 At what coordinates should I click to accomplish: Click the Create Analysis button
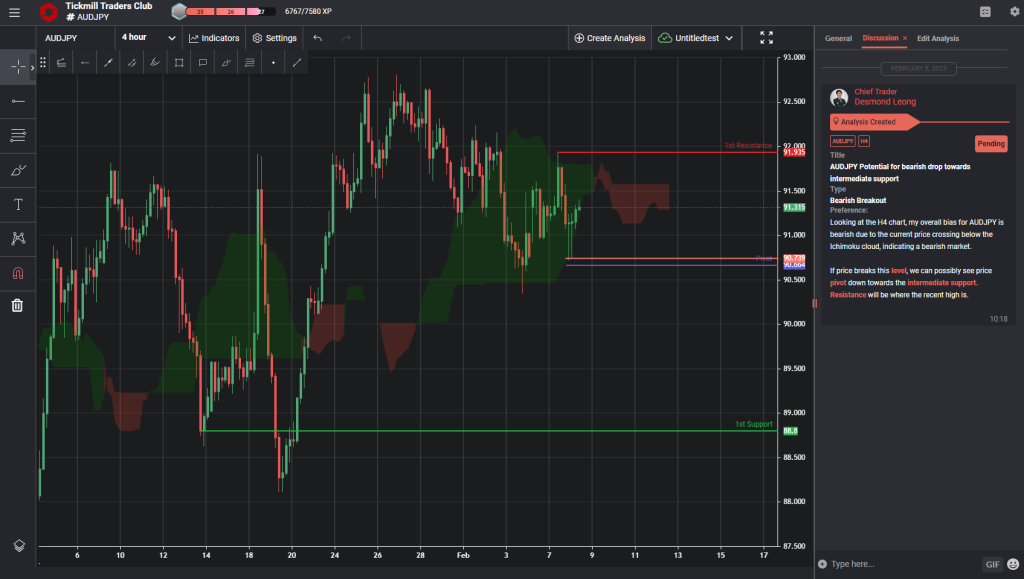[x=611, y=37]
